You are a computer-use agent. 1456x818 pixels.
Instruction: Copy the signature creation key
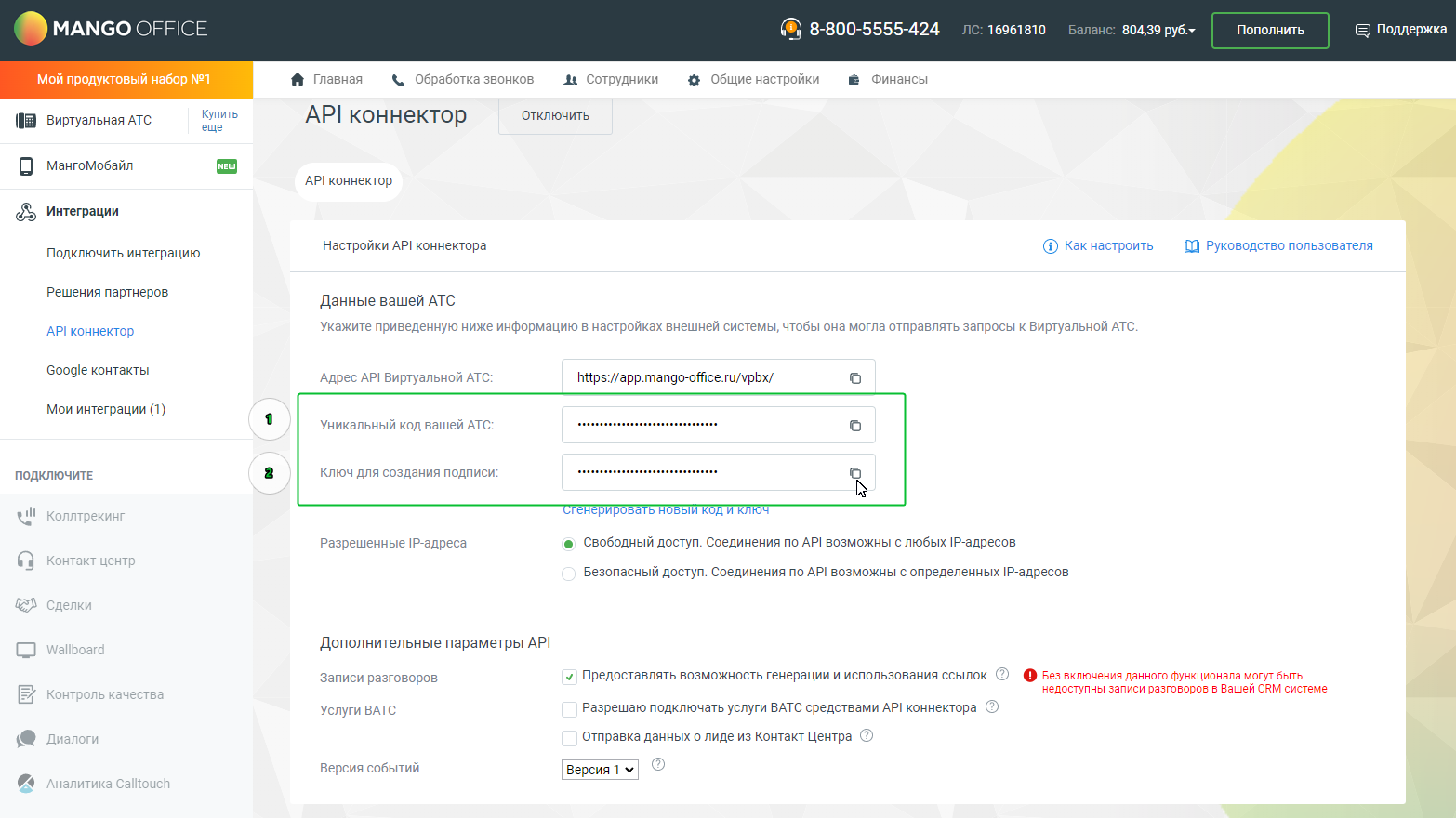tap(854, 473)
